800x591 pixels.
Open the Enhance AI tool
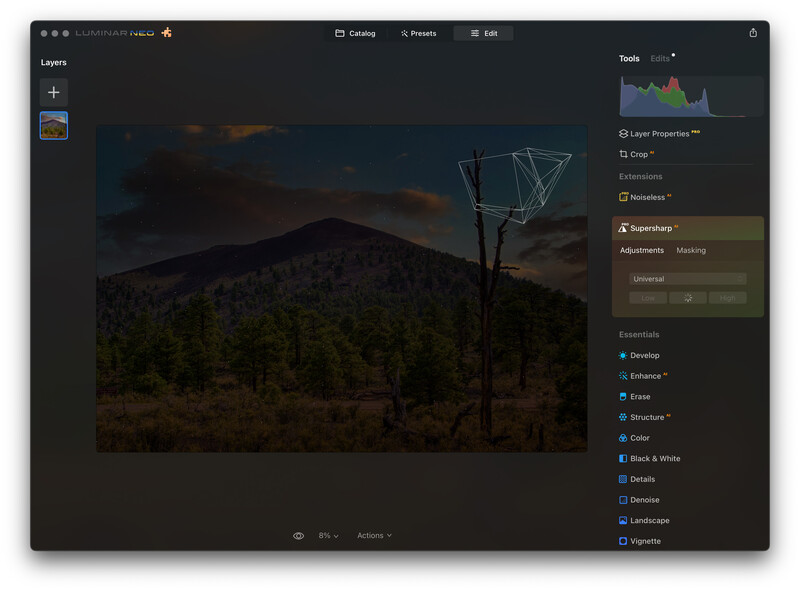[x=643, y=376]
